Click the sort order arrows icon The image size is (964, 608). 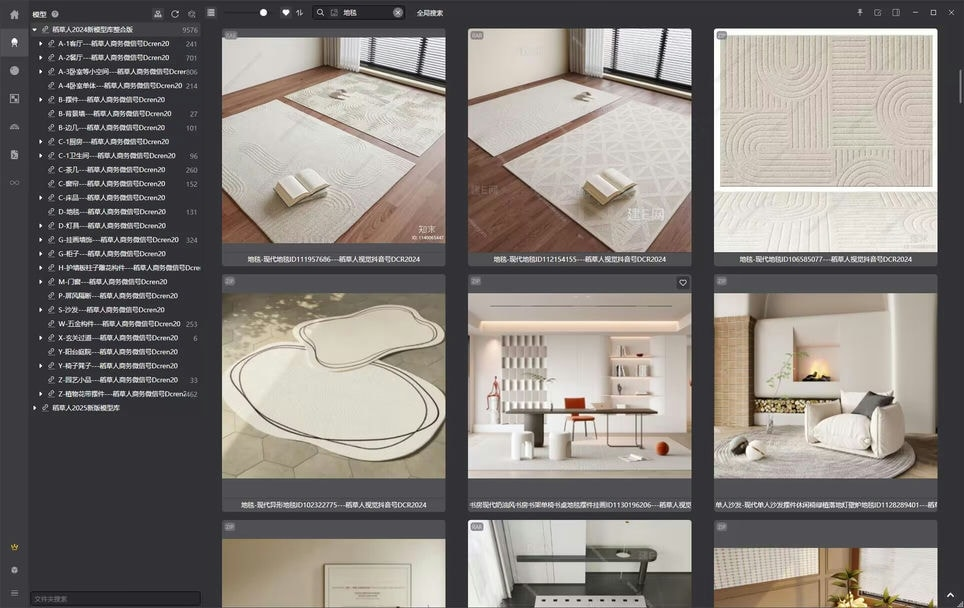tap(299, 13)
